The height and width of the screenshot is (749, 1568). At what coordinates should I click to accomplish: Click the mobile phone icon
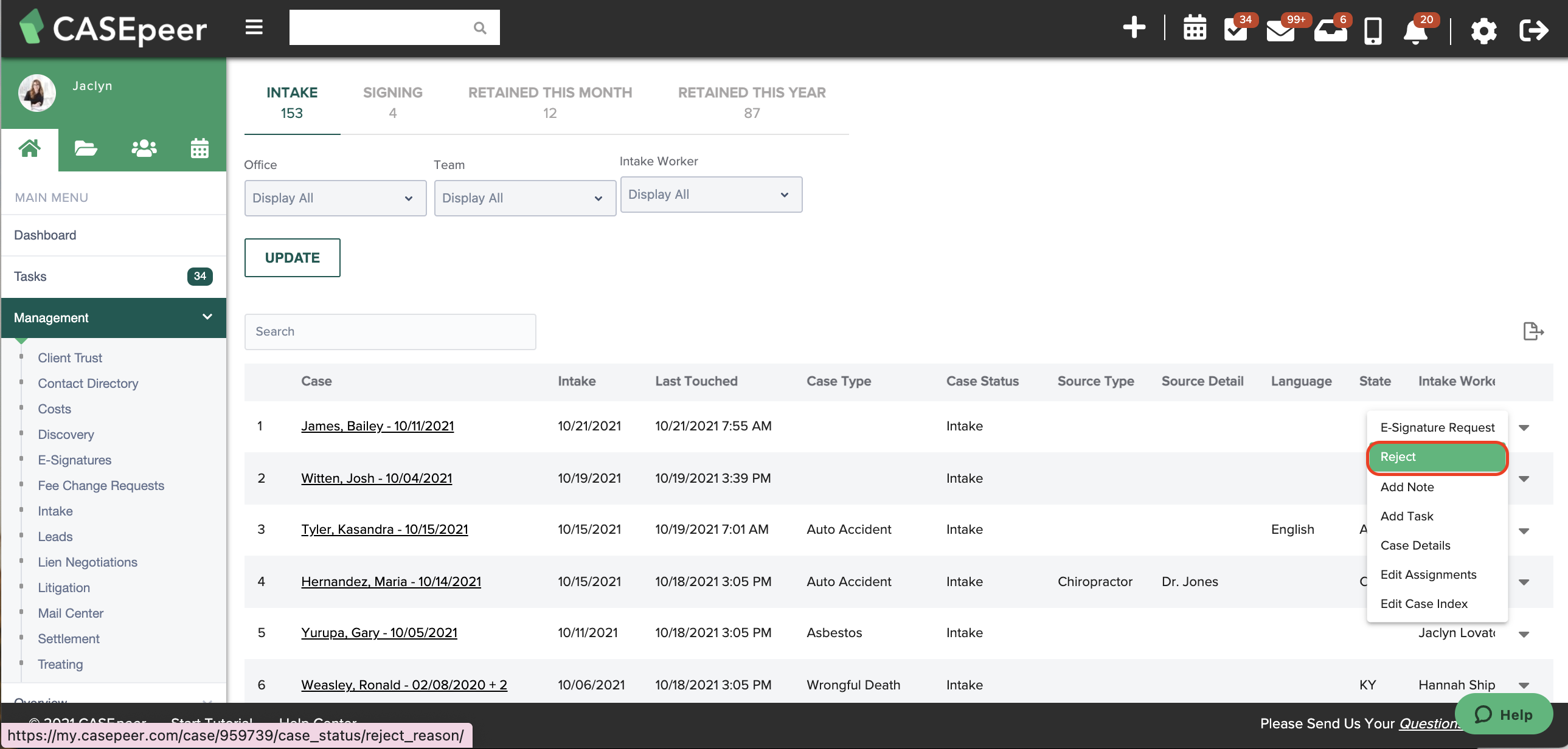1373,31
